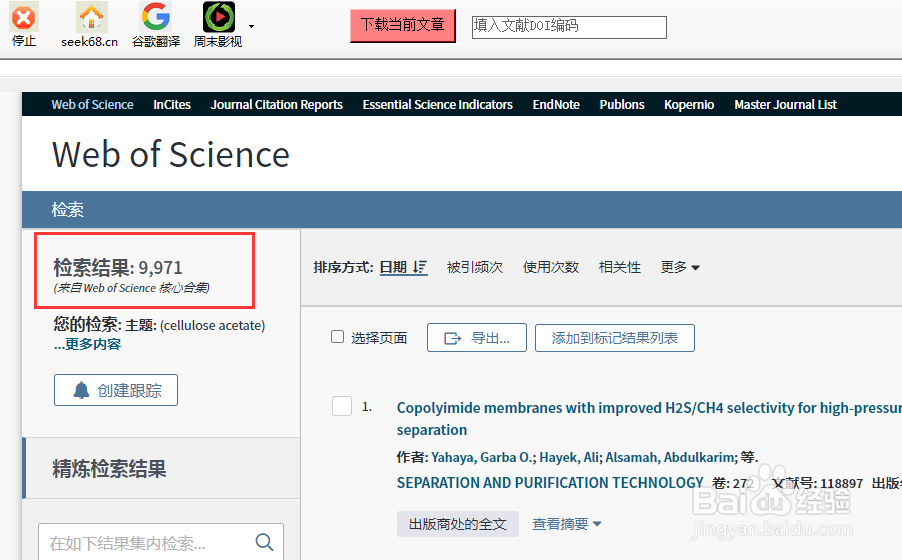
Task: Click 添加到标记结果列表 button
Action: pos(614,338)
